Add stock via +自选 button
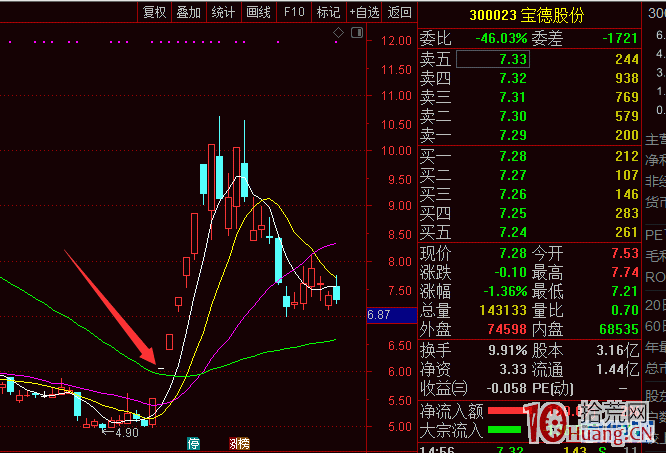The height and width of the screenshot is (453, 666). tap(364, 12)
